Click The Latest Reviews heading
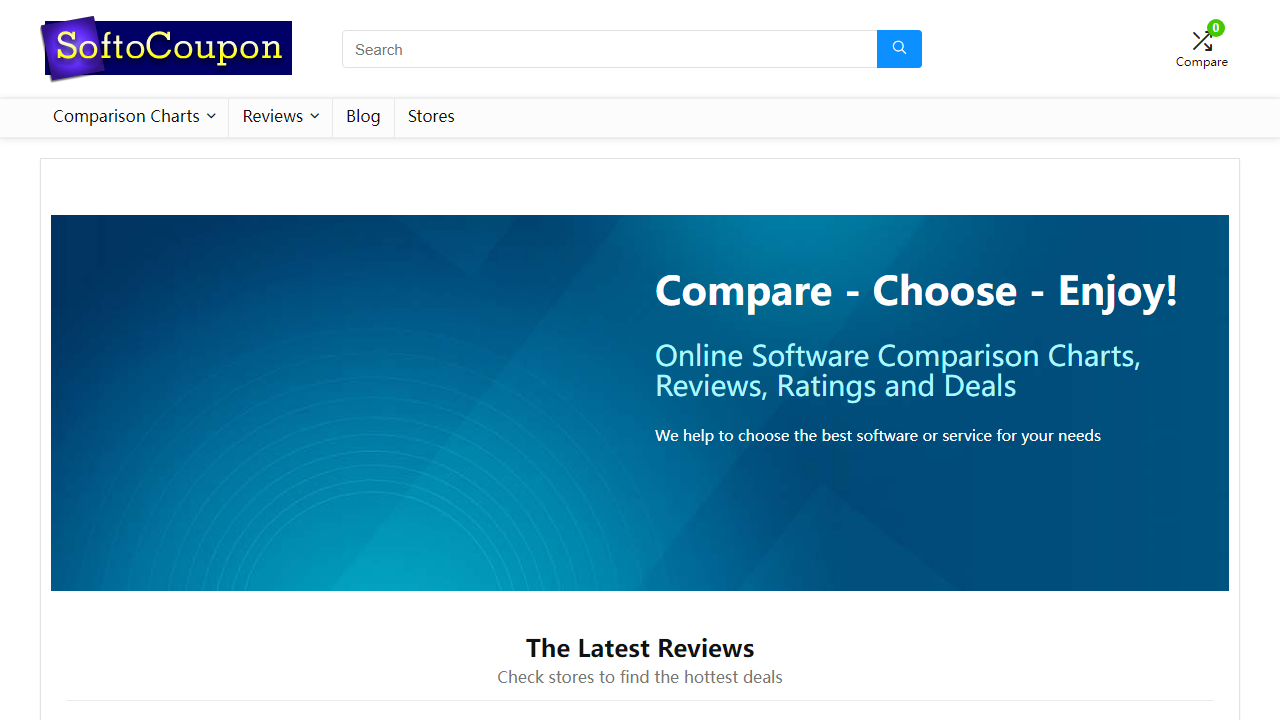The height and width of the screenshot is (720, 1280). (640, 648)
